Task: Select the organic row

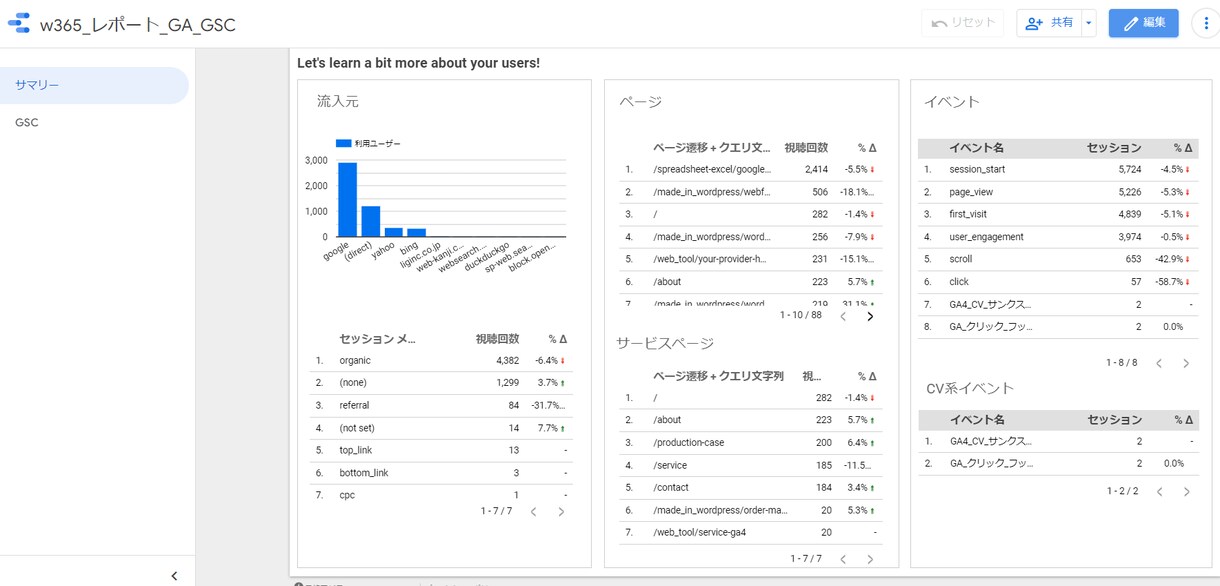Action: pos(440,361)
